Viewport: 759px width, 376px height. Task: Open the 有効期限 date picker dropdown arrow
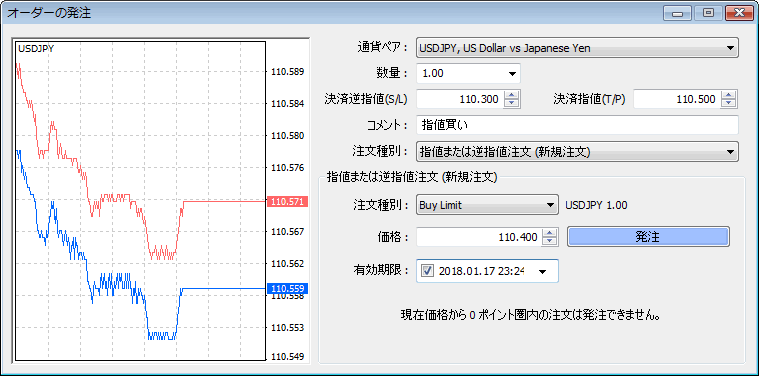pyautogui.click(x=543, y=271)
